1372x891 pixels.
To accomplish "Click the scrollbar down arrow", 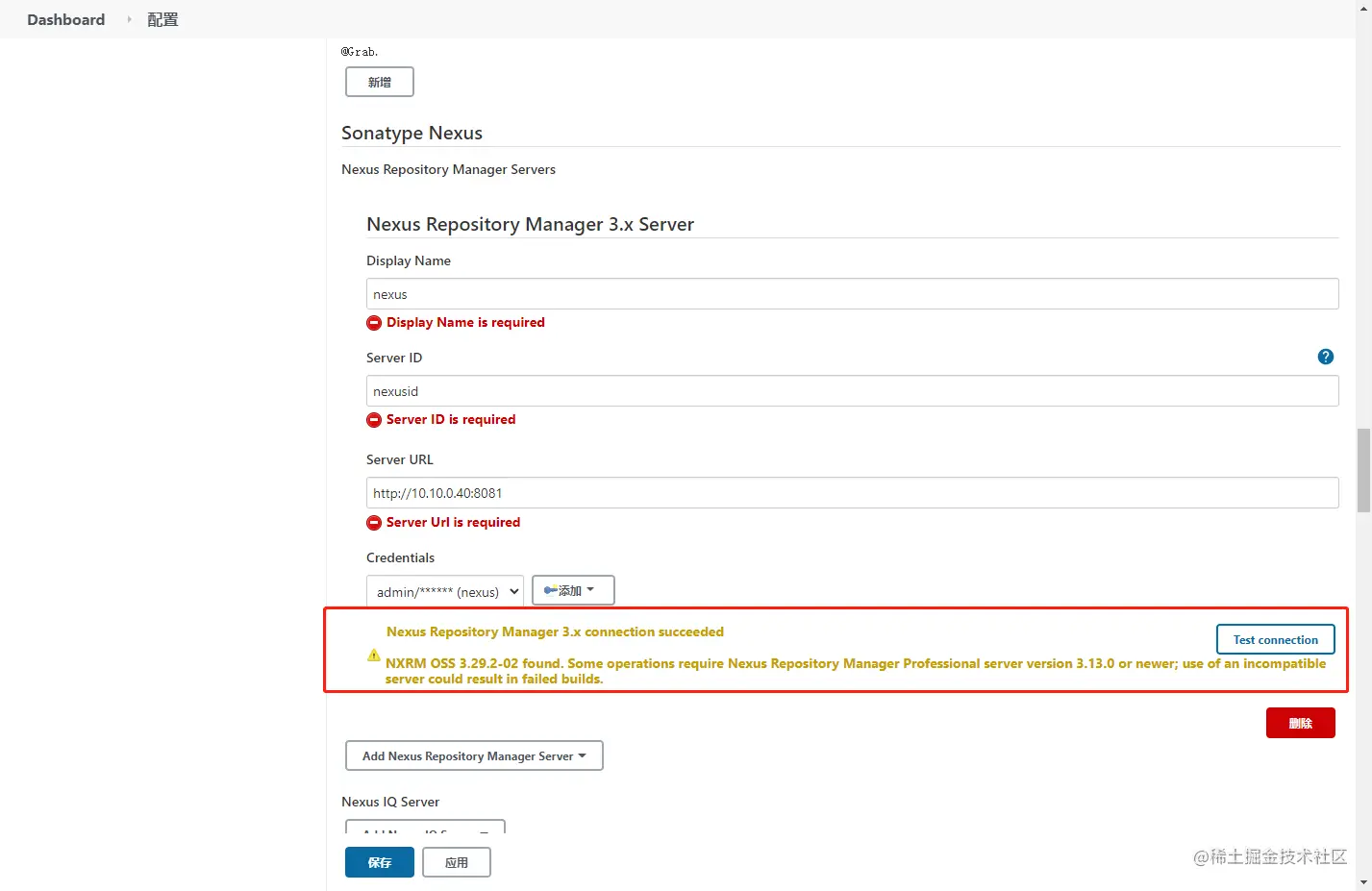I will click(x=1363, y=881).
